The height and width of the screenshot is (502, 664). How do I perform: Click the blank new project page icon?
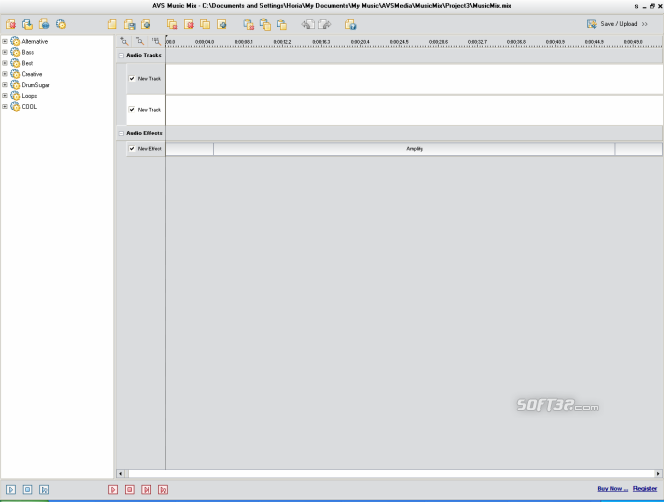pos(112,24)
